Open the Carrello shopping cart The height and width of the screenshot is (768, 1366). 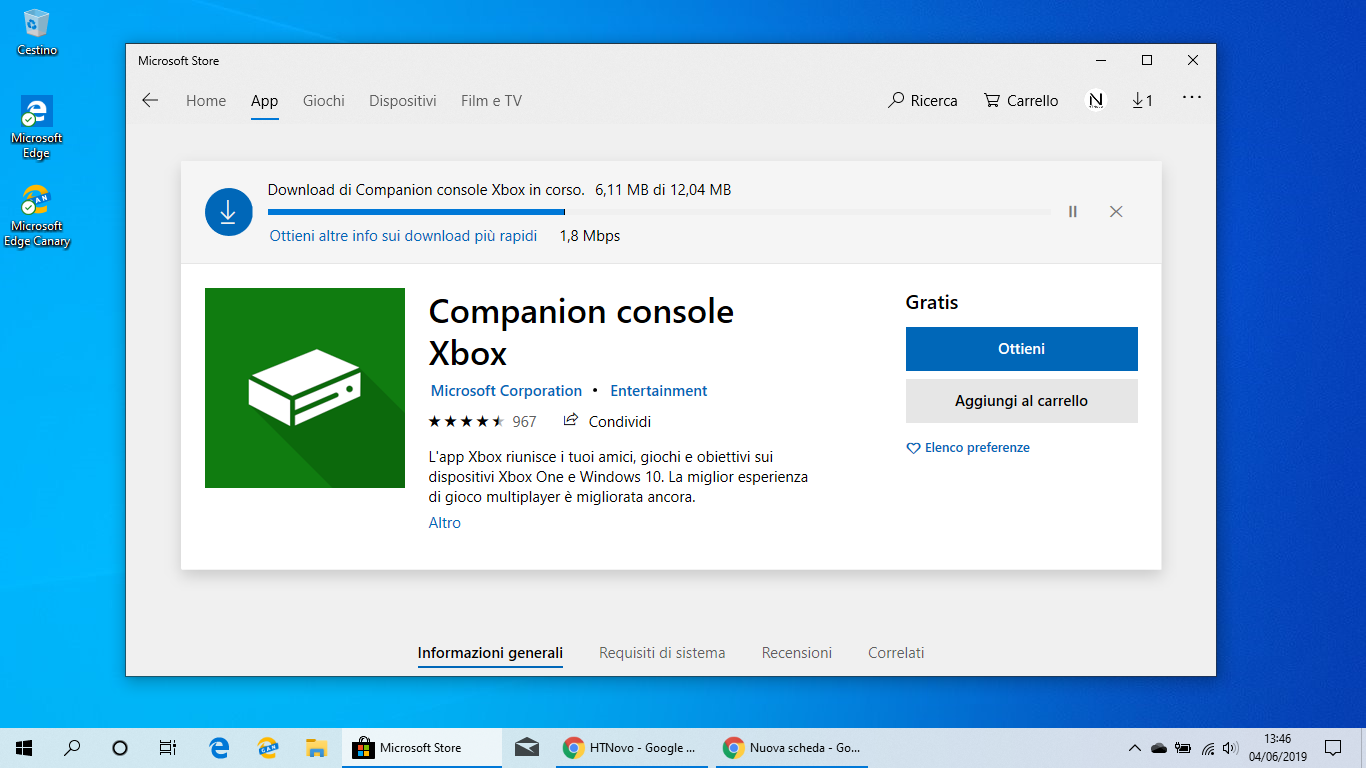coord(1021,101)
